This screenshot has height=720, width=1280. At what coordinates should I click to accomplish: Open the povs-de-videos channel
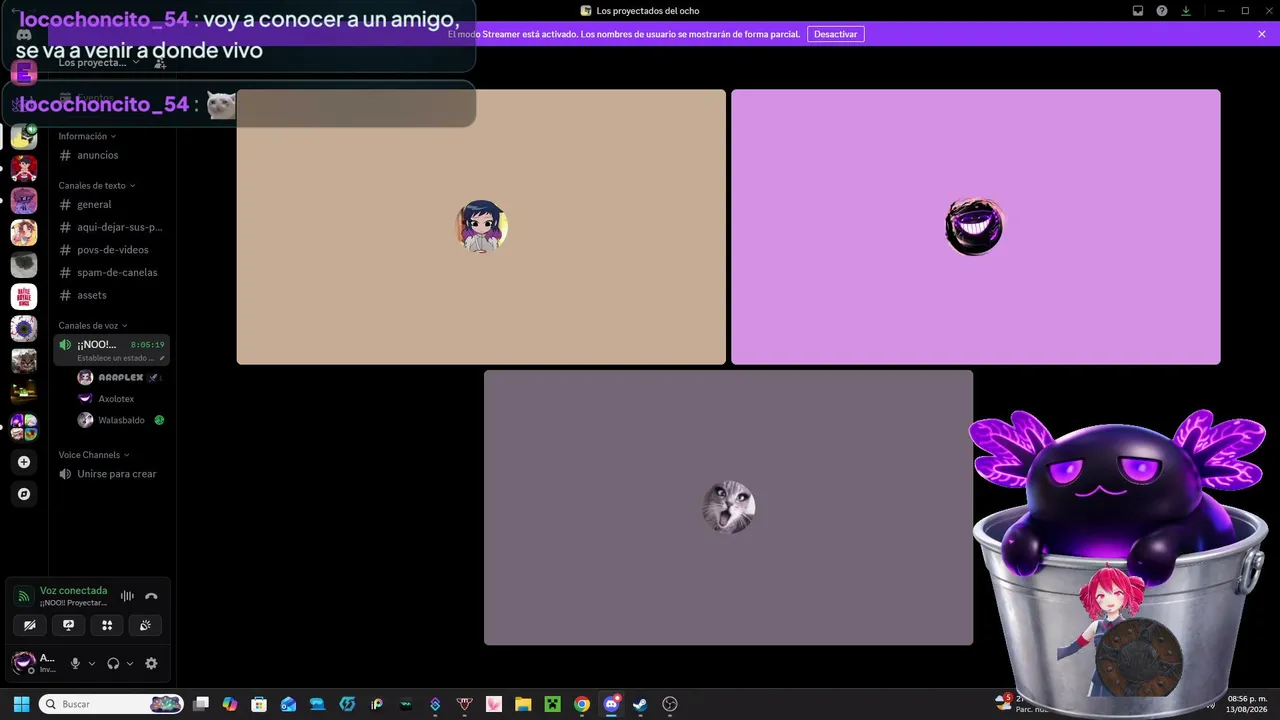(111, 250)
